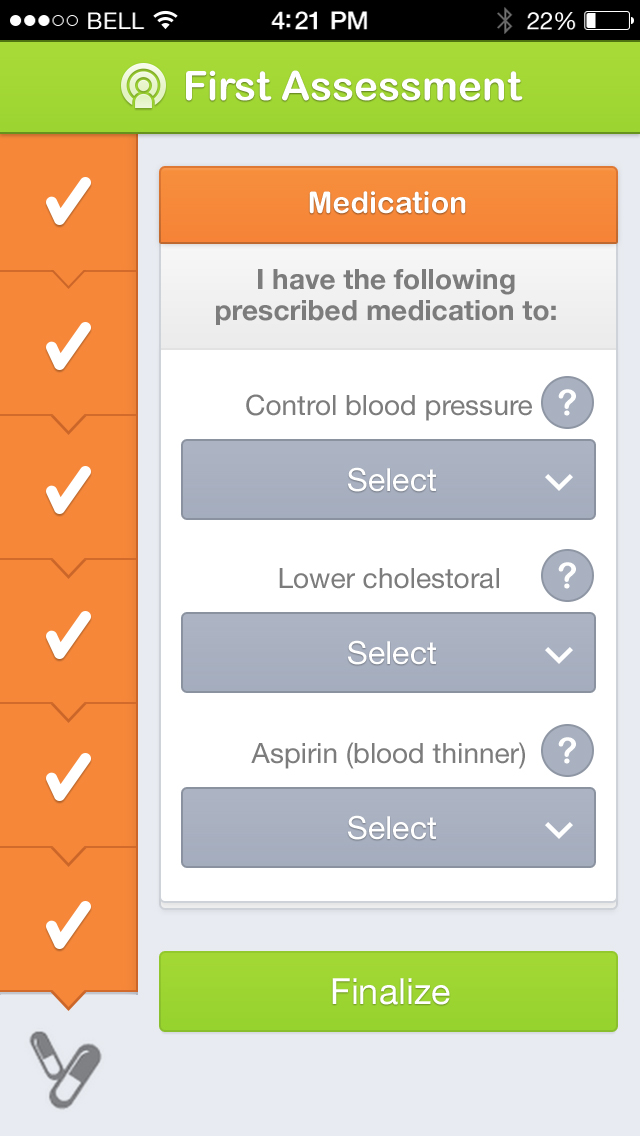
Task: Tap the orange Medication section header
Action: [388, 204]
